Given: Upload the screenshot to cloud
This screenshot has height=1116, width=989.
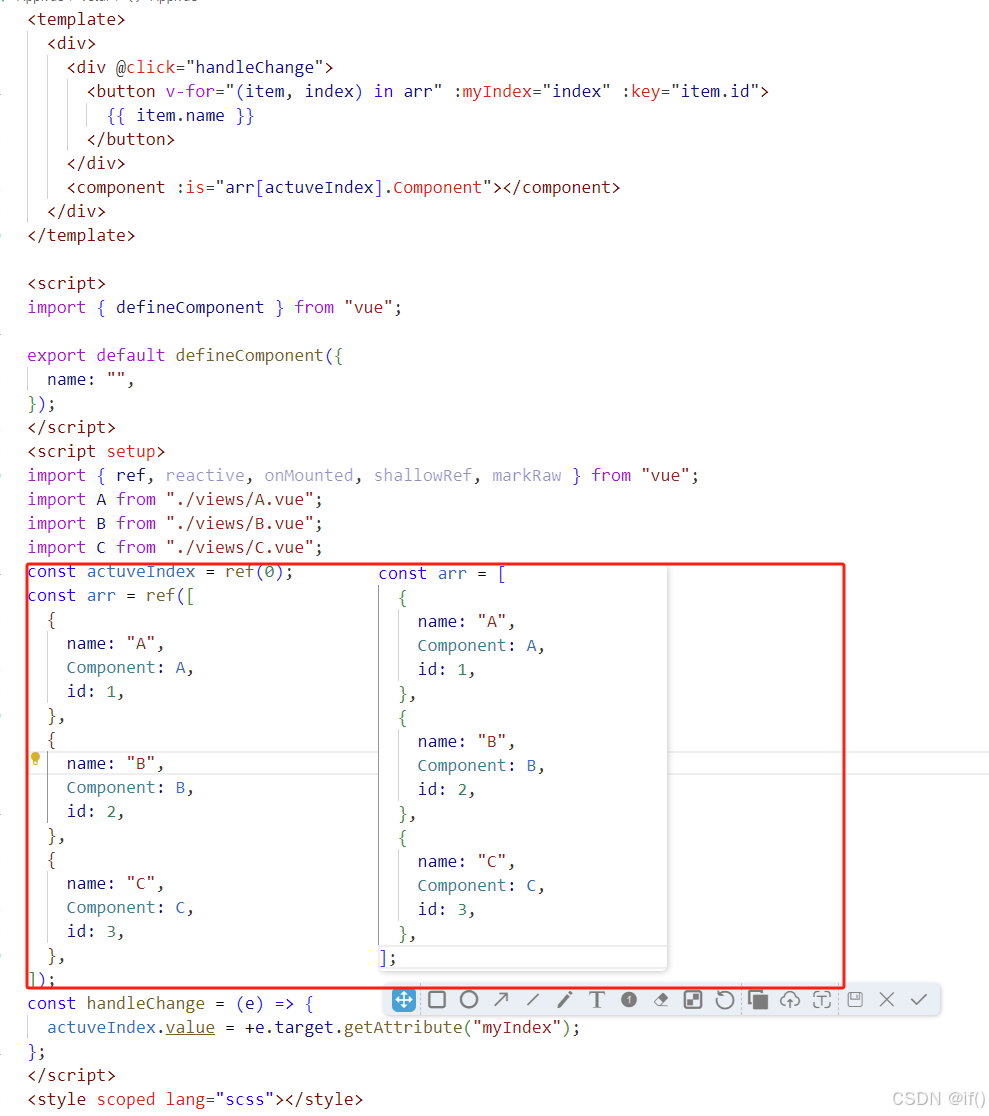Looking at the screenshot, I should (789, 999).
